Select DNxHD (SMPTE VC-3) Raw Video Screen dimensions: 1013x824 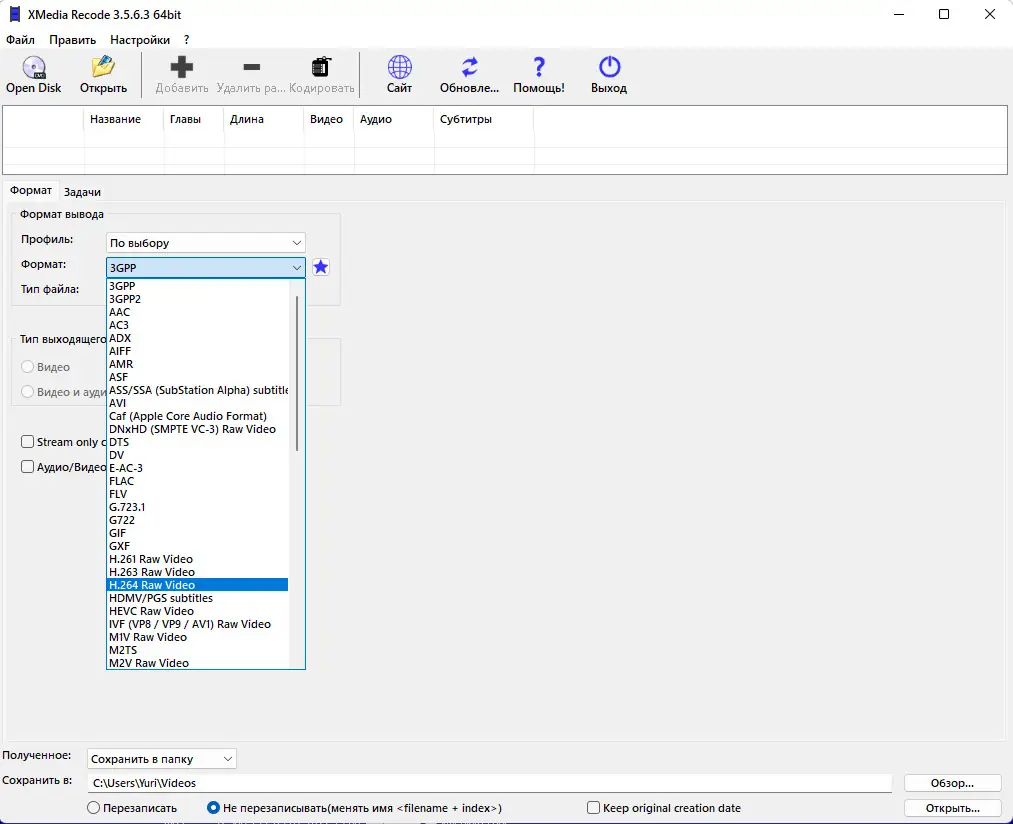tap(197, 428)
